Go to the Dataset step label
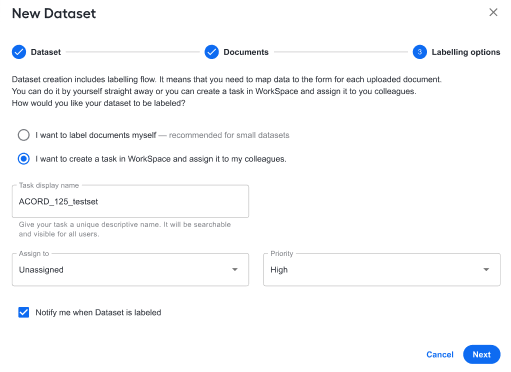Viewport: 511px width, 372px height. 46,52
